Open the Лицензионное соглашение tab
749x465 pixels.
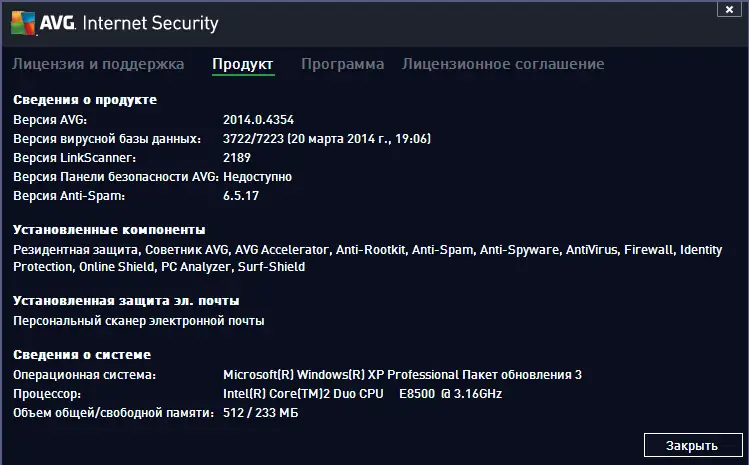point(503,64)
